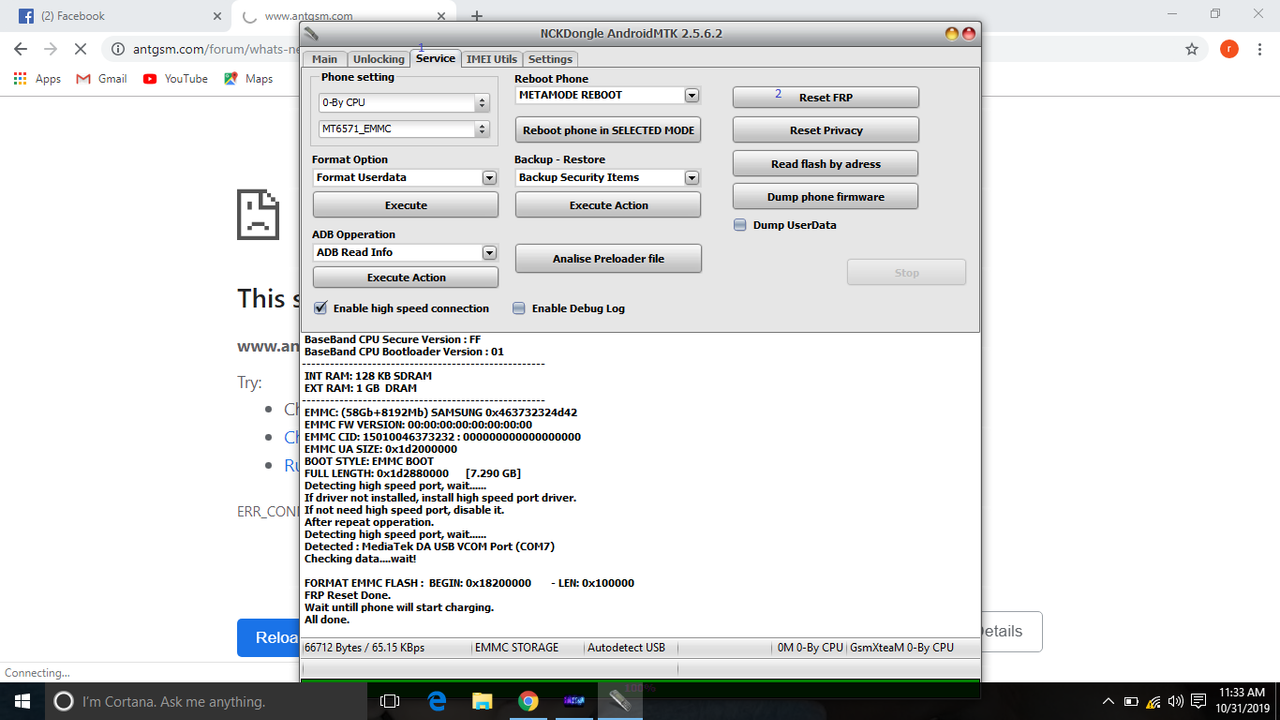Switch to the Main tab
This screenshot has width=1280, height=720.
(x=324, y=59)
